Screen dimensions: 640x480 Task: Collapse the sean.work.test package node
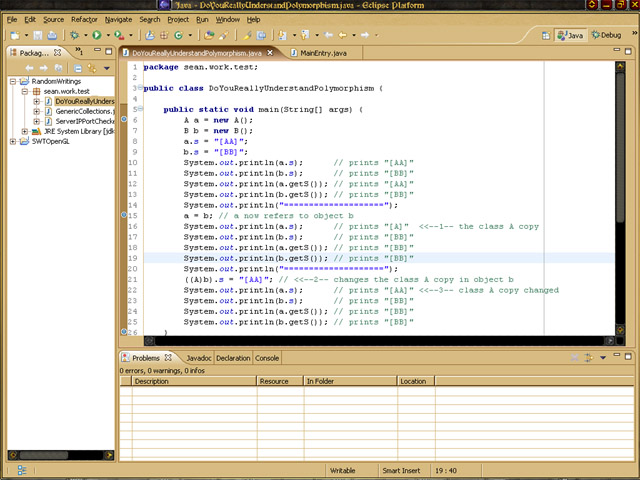tap(24, 91)
